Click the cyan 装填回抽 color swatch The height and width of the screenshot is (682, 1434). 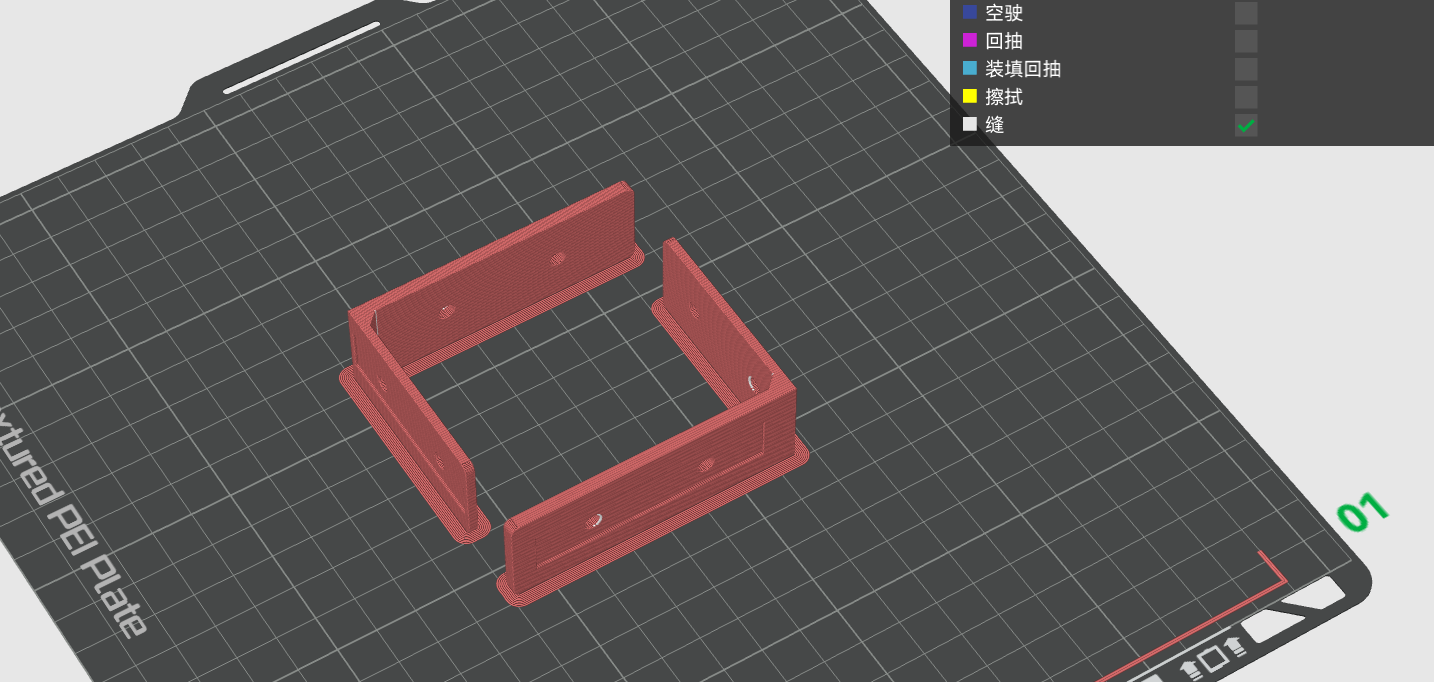pos(970,69)
